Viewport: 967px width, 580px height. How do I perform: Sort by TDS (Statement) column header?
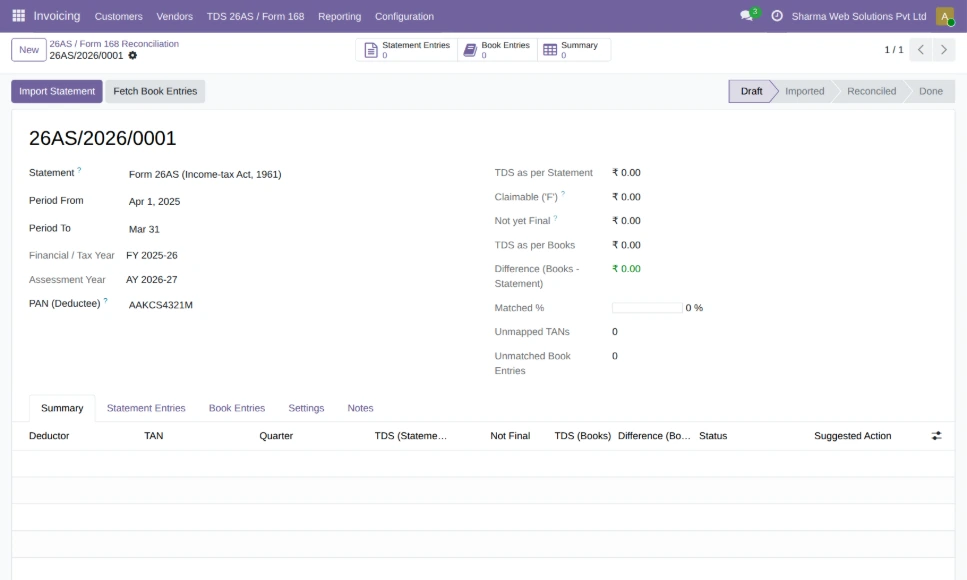tap(427, 436)
